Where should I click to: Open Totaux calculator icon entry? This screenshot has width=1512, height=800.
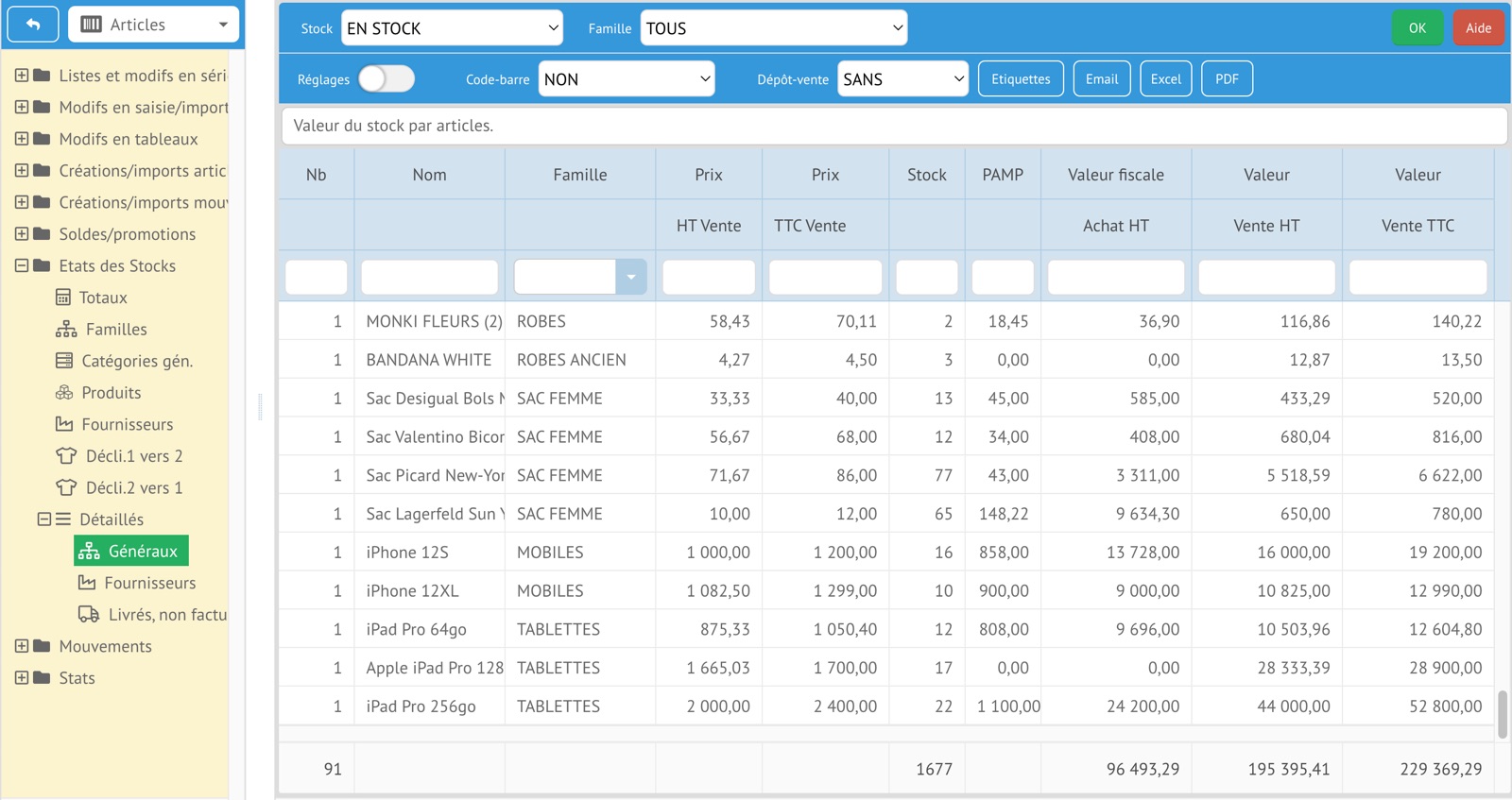tap(63, 298)
